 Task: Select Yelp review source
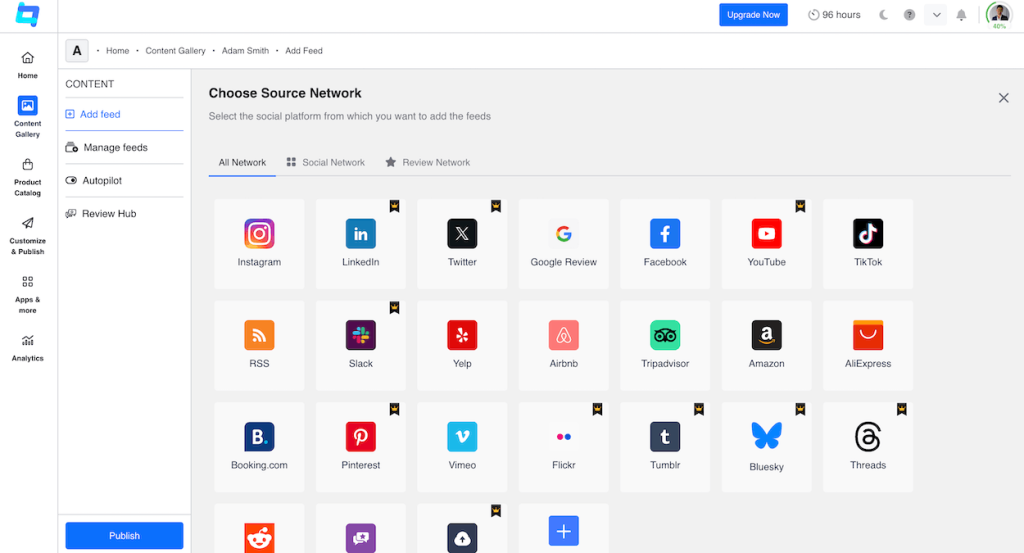462,345
